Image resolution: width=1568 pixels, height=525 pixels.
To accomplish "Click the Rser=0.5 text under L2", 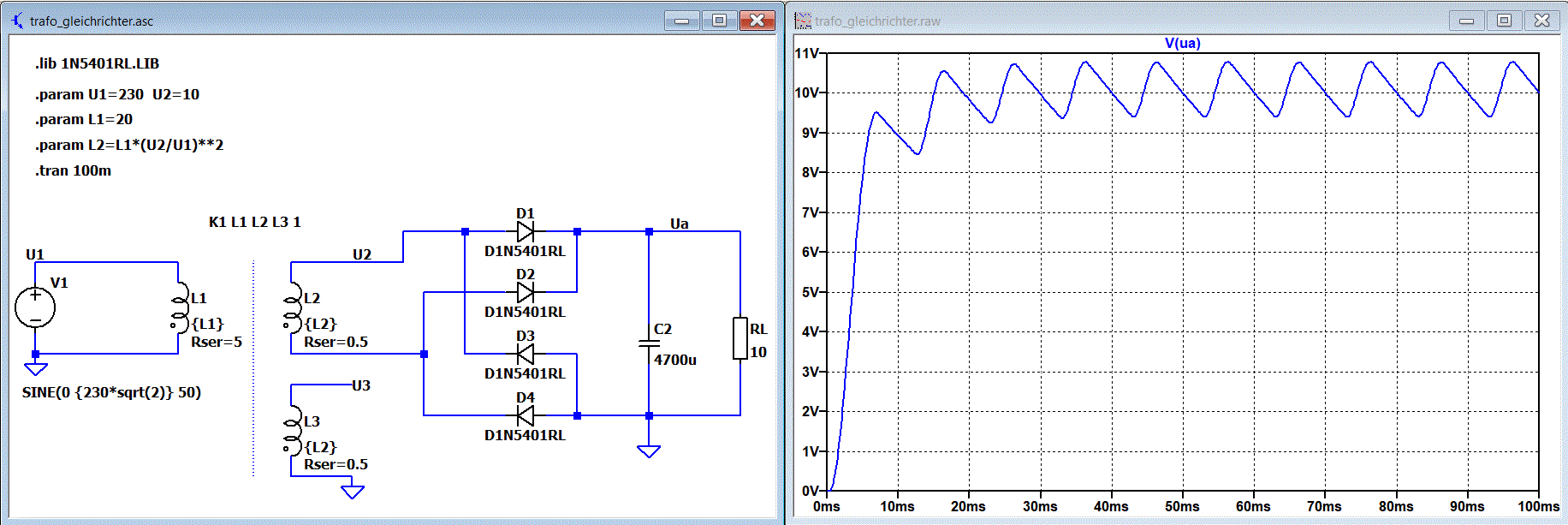I will point(336,342).
